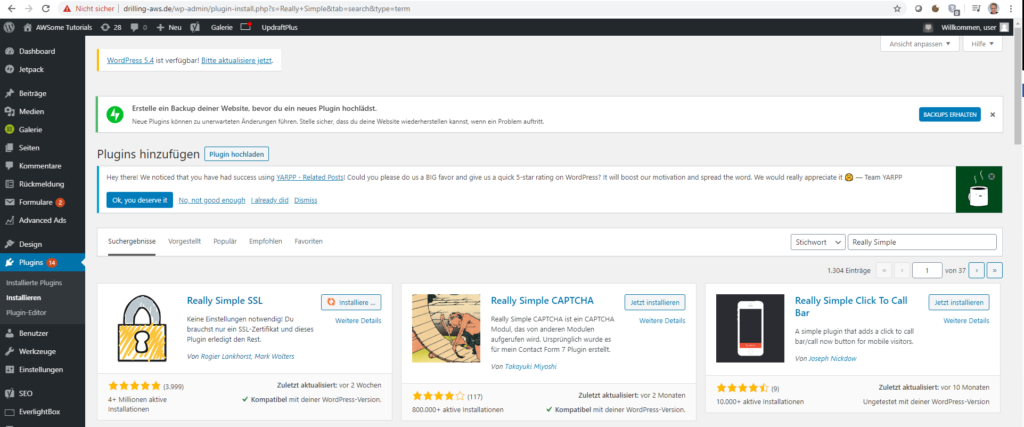Bookmark page with the star icon
The width and height of the screenshot is (1024, 427).
click(x=897, y=9)
